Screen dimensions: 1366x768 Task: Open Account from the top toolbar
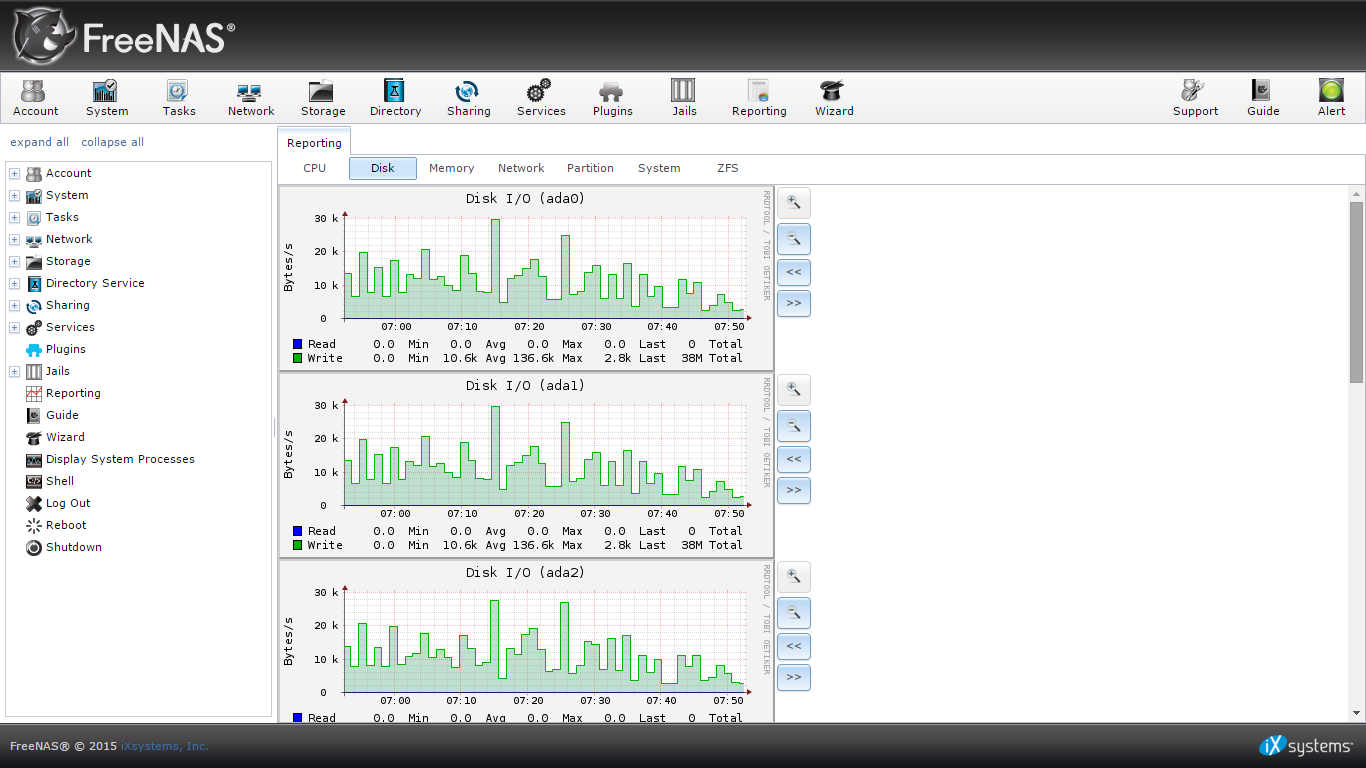tap(35, 98)
